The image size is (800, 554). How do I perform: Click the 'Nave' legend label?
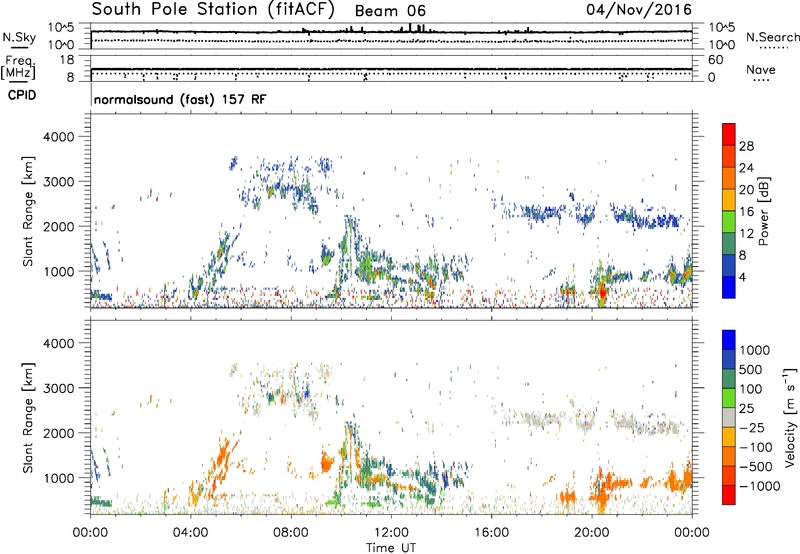[760, 69]
